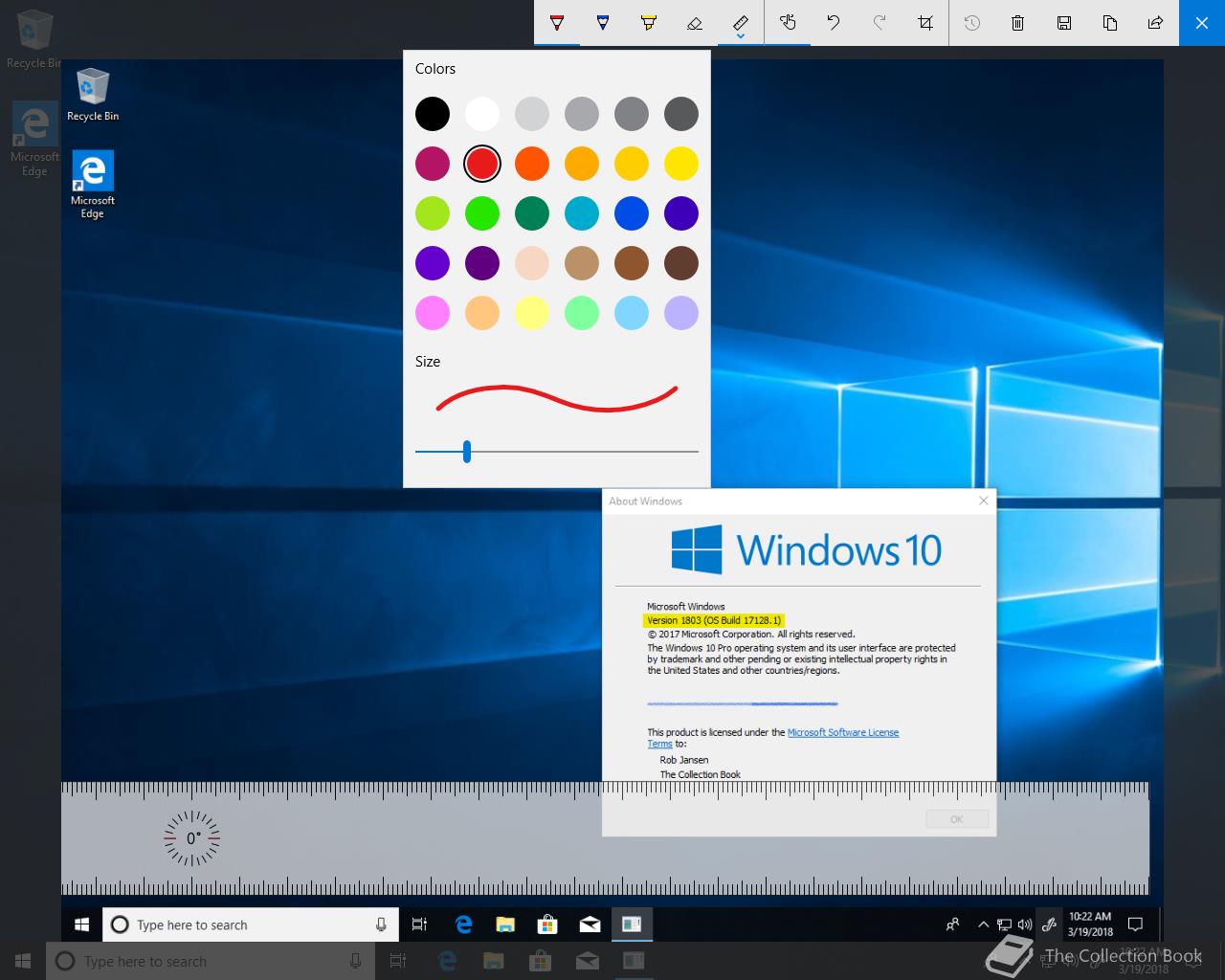Image resolution: width=1225 pixels, height=980 pixels.
Task: Pick the pink color swatch
Action: (x=433, y=313)
